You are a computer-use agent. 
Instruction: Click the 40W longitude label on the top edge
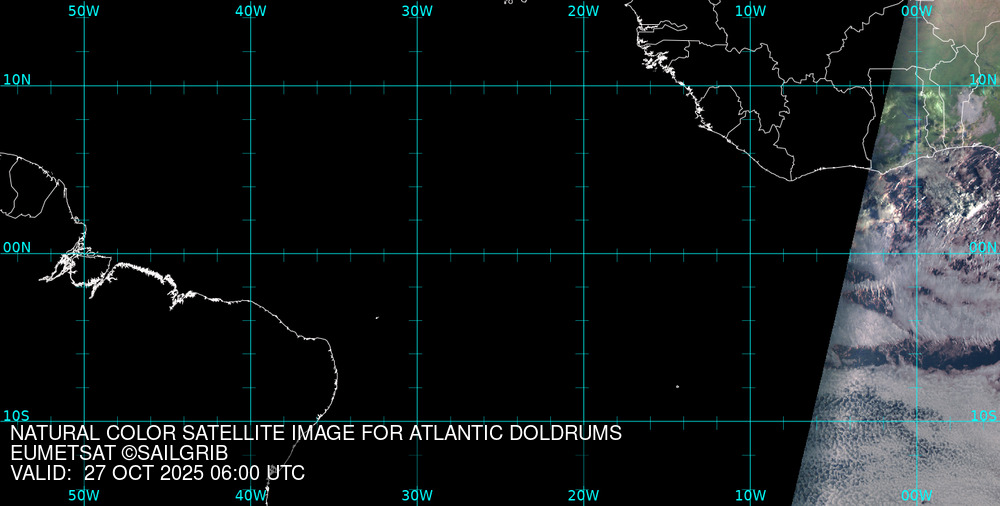coord(250,10)
